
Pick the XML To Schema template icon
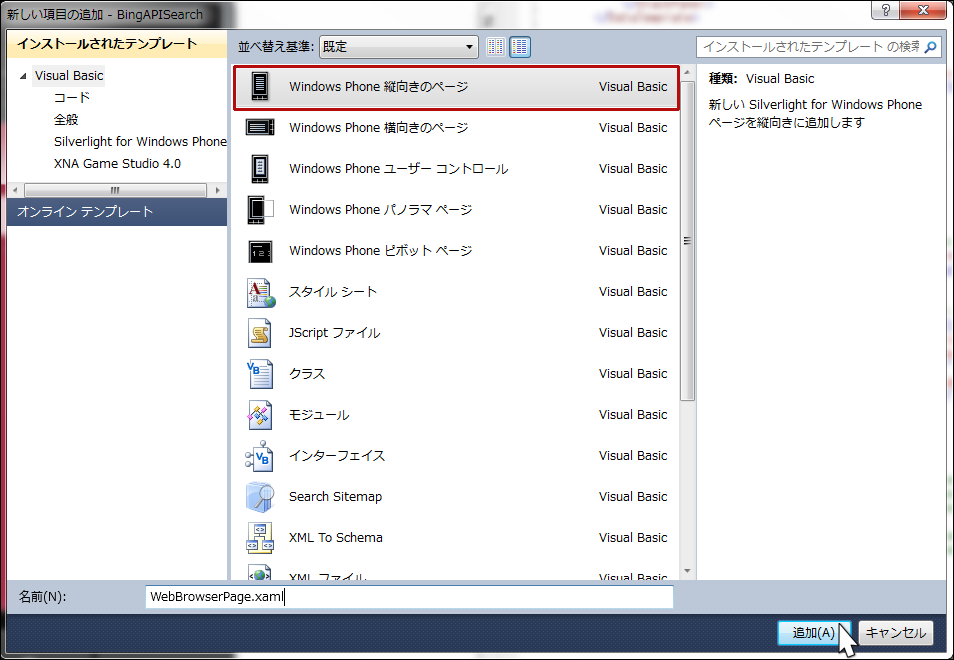[260, 538]
